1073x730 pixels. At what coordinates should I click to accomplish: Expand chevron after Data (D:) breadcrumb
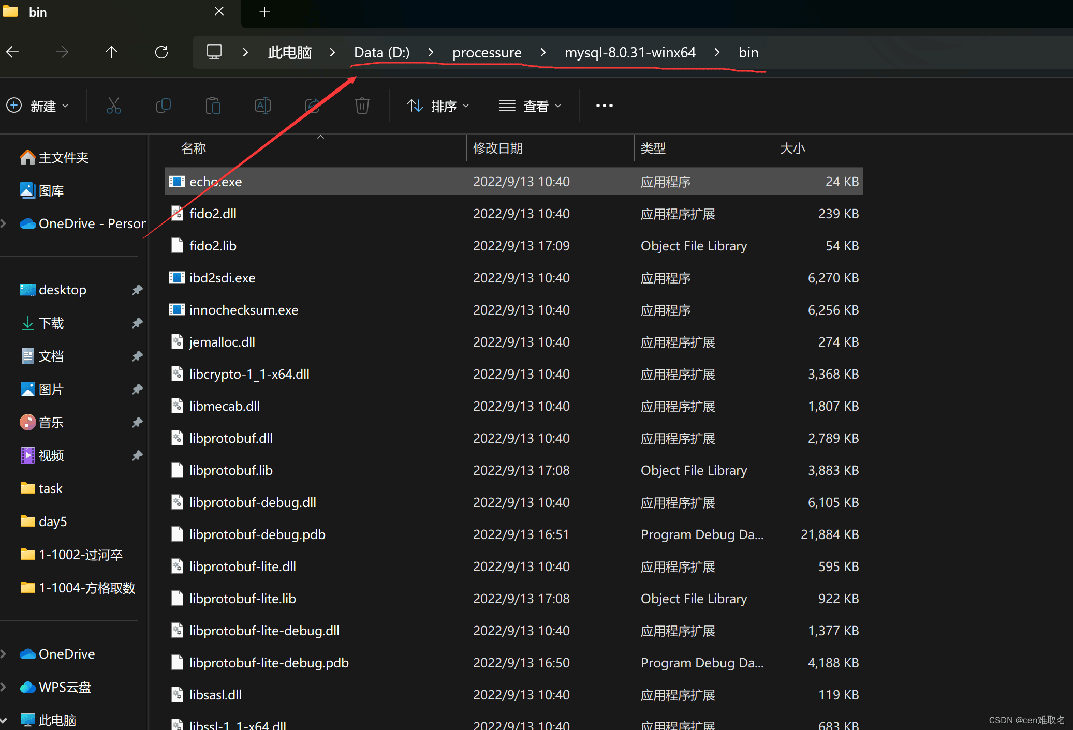430,52
